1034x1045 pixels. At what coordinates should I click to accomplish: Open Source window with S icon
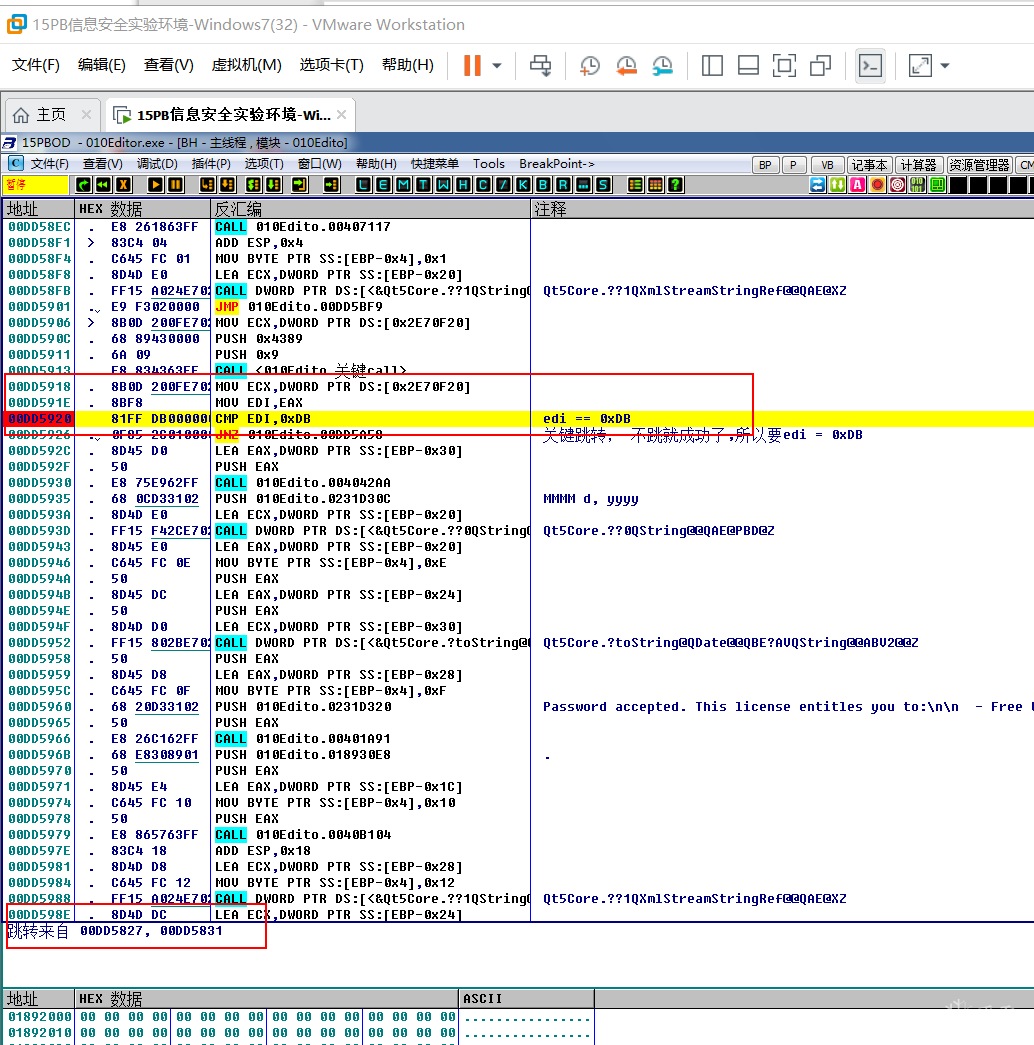click(603, 185)
